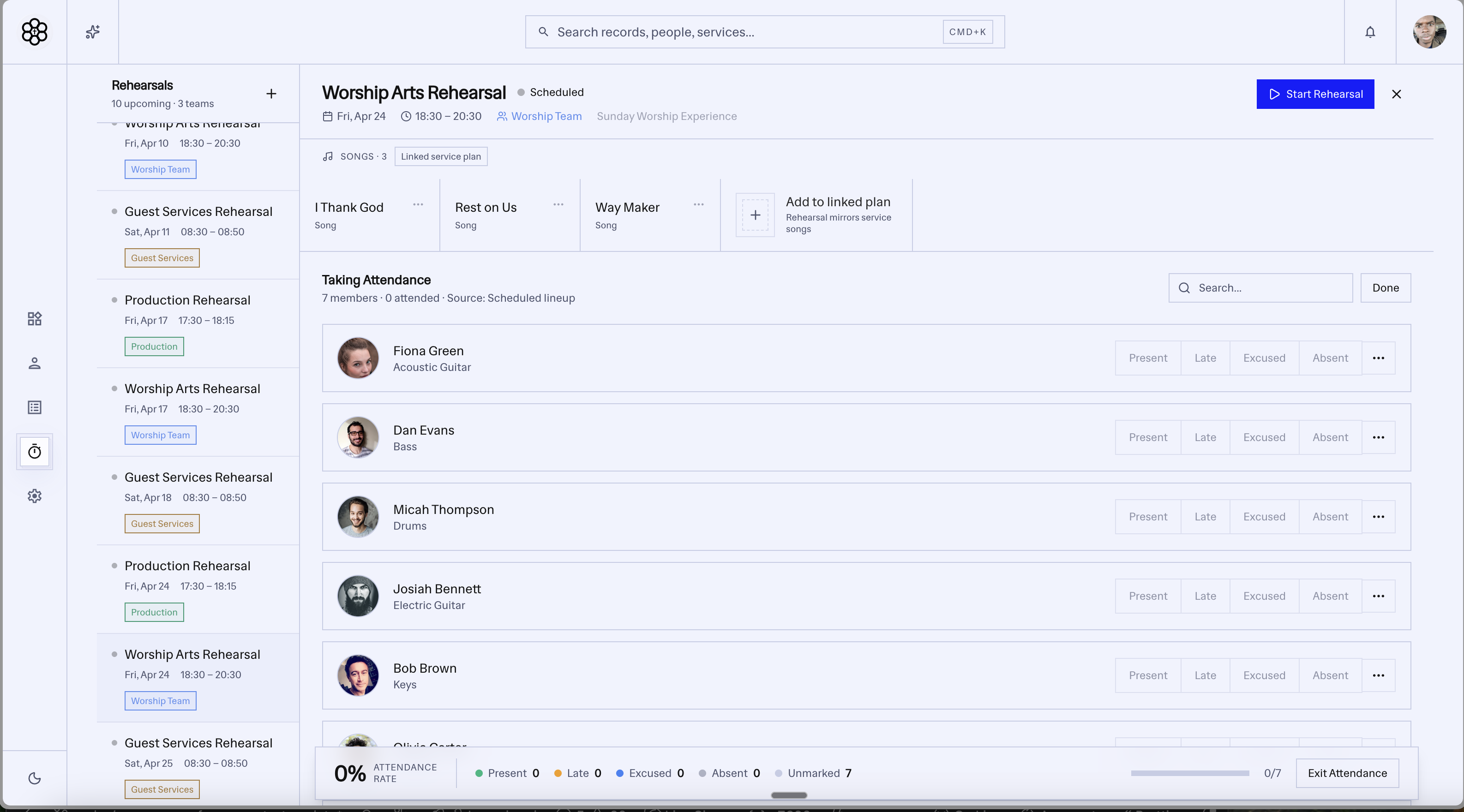The width and height of the screenshot is (1464, 812).
Task: Open the dashboard widgets sidebar icon
Action: point(35,319)
